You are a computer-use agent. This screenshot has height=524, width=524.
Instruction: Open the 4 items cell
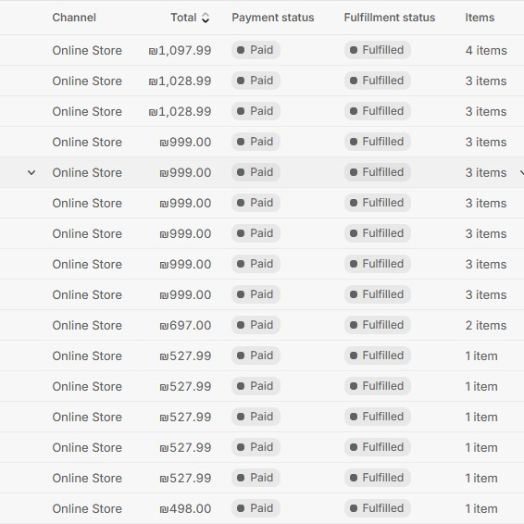tap(486, 50)
